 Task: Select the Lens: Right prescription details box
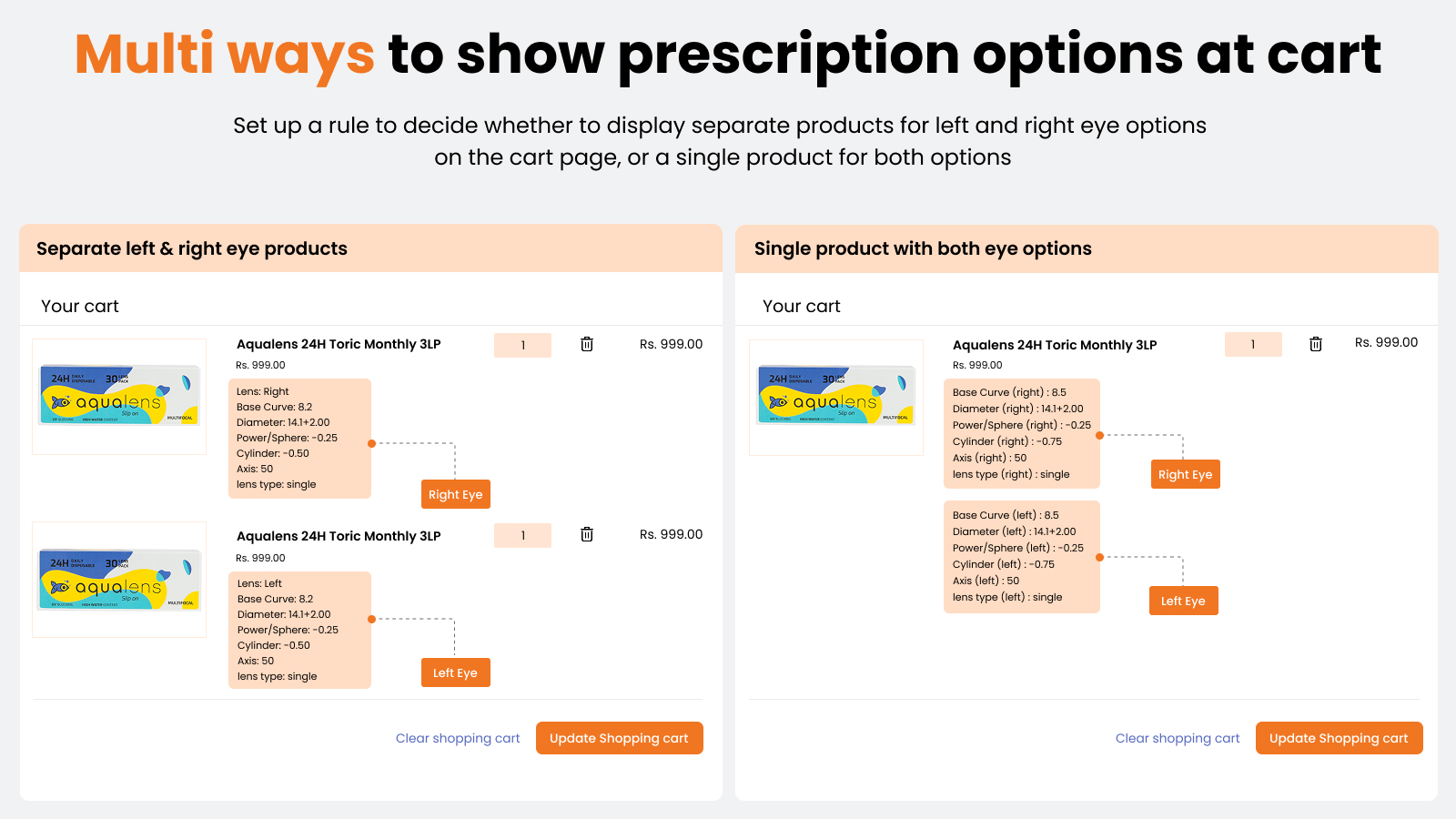point(299,439)
